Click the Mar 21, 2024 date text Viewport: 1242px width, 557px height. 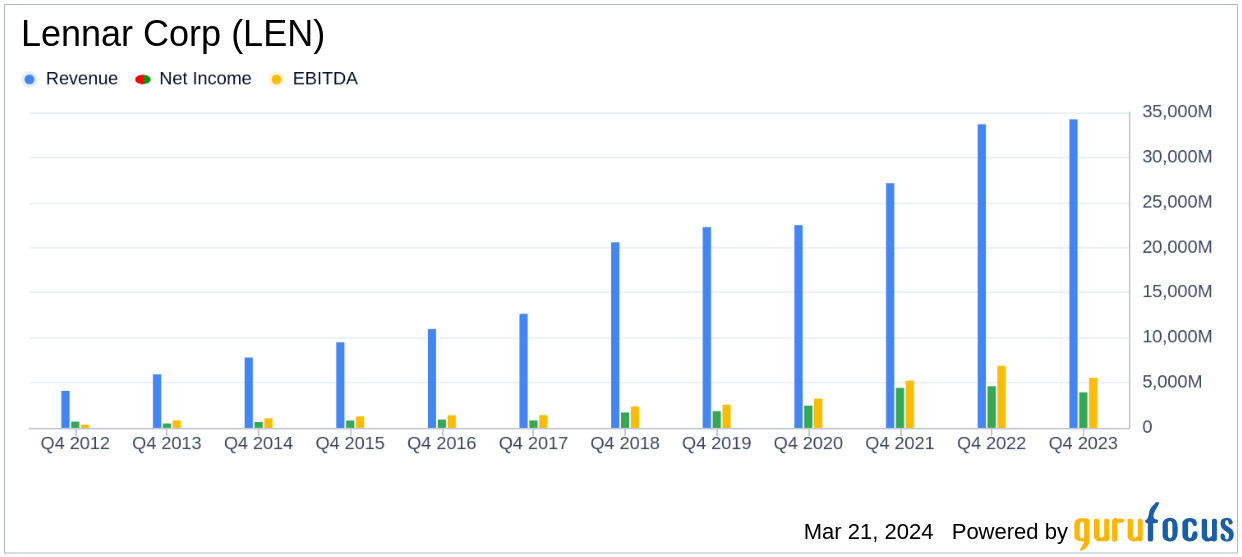point(868,532)
